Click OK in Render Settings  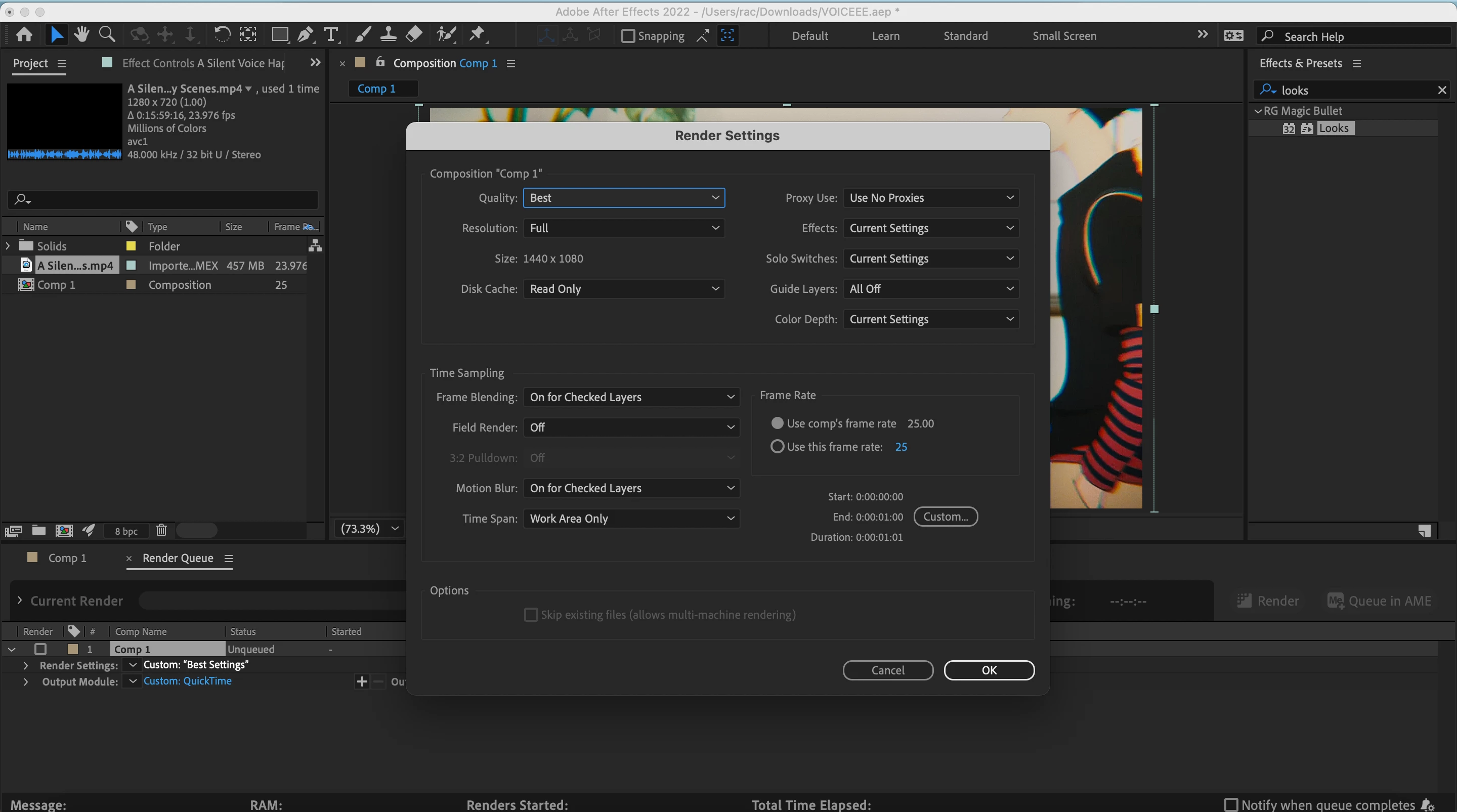989,670
